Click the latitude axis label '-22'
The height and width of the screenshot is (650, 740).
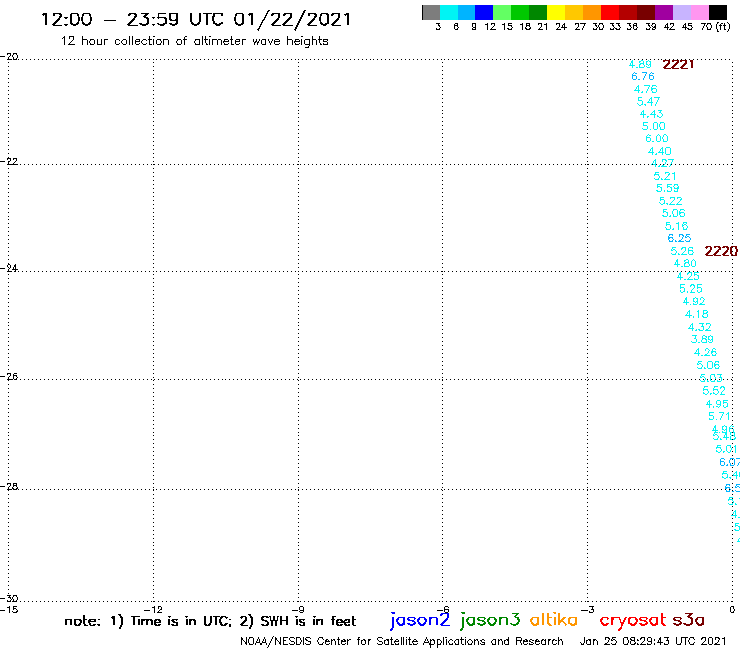[9, 161]
